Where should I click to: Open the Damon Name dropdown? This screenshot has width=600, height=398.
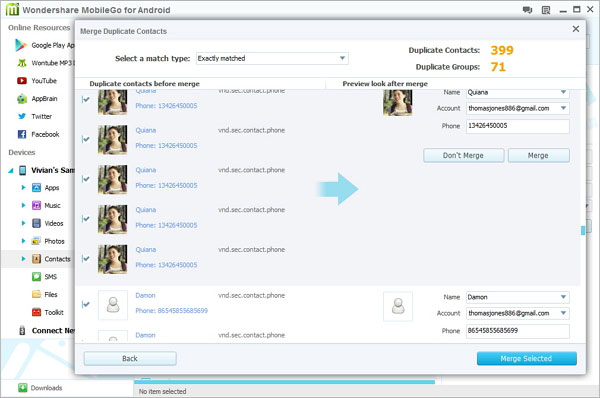pyautogui.click(x=563, y=297)
